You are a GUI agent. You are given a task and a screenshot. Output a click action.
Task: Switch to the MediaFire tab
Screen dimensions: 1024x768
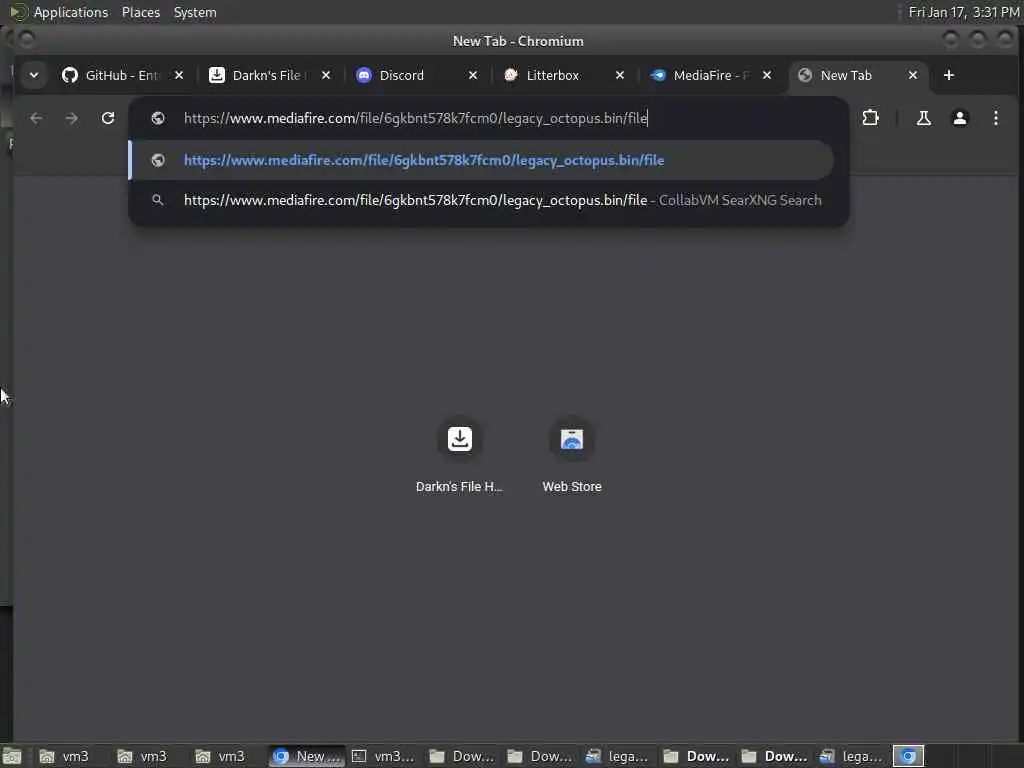tap(710, 75)
